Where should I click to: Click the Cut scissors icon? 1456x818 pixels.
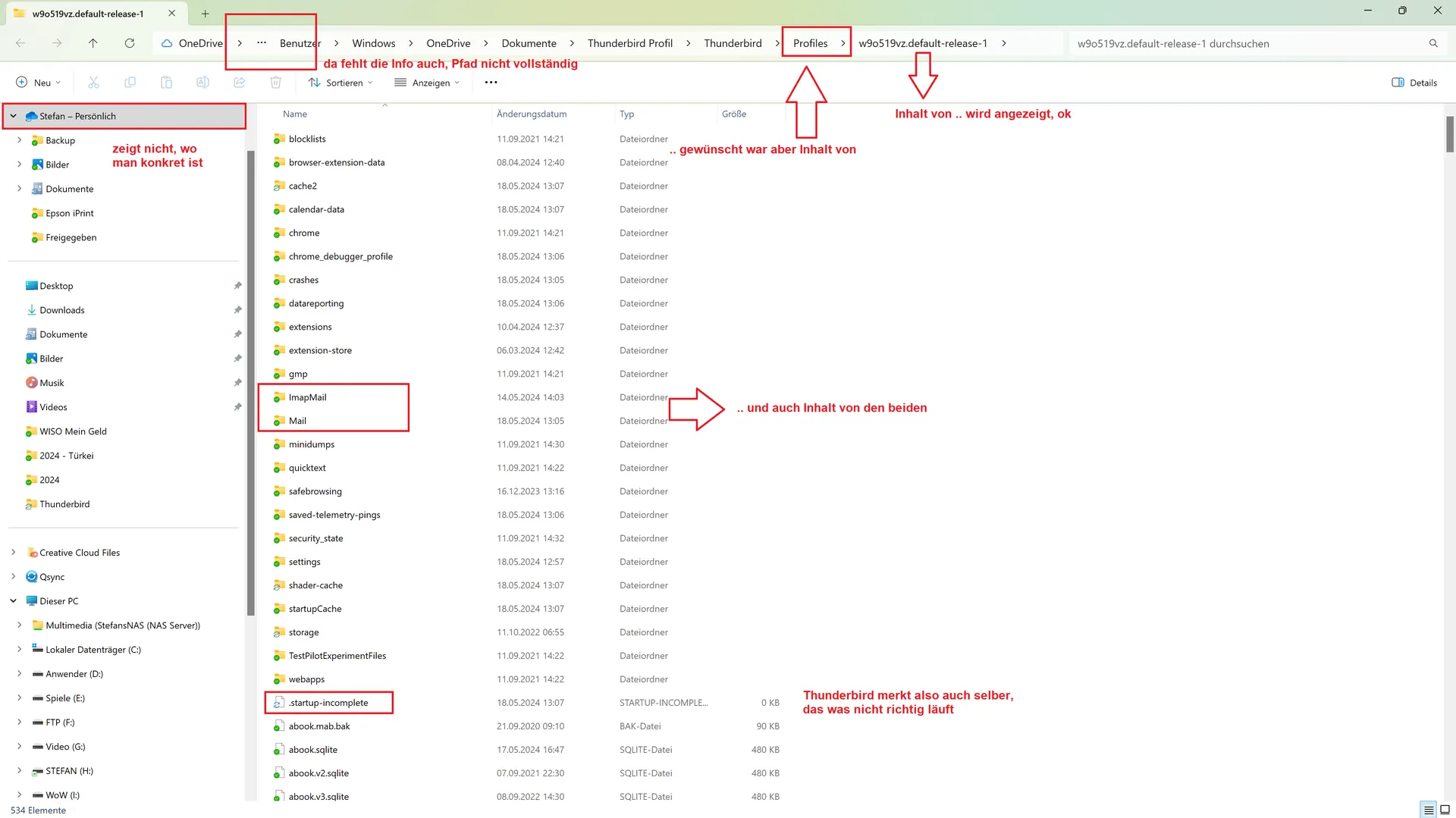tap(93, 83)
